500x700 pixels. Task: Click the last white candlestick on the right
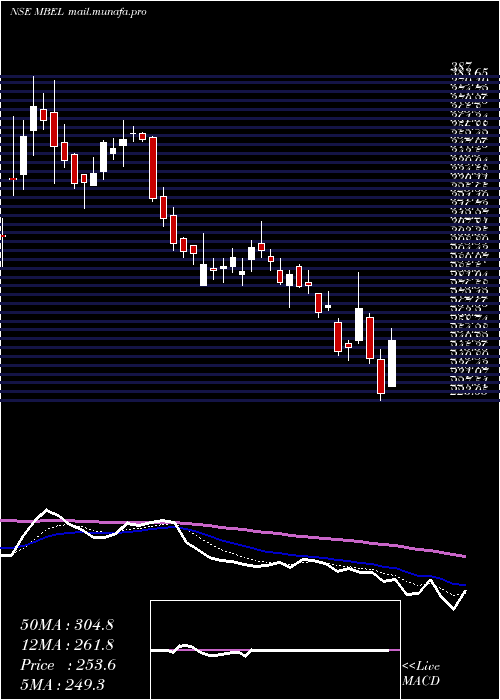392,363
